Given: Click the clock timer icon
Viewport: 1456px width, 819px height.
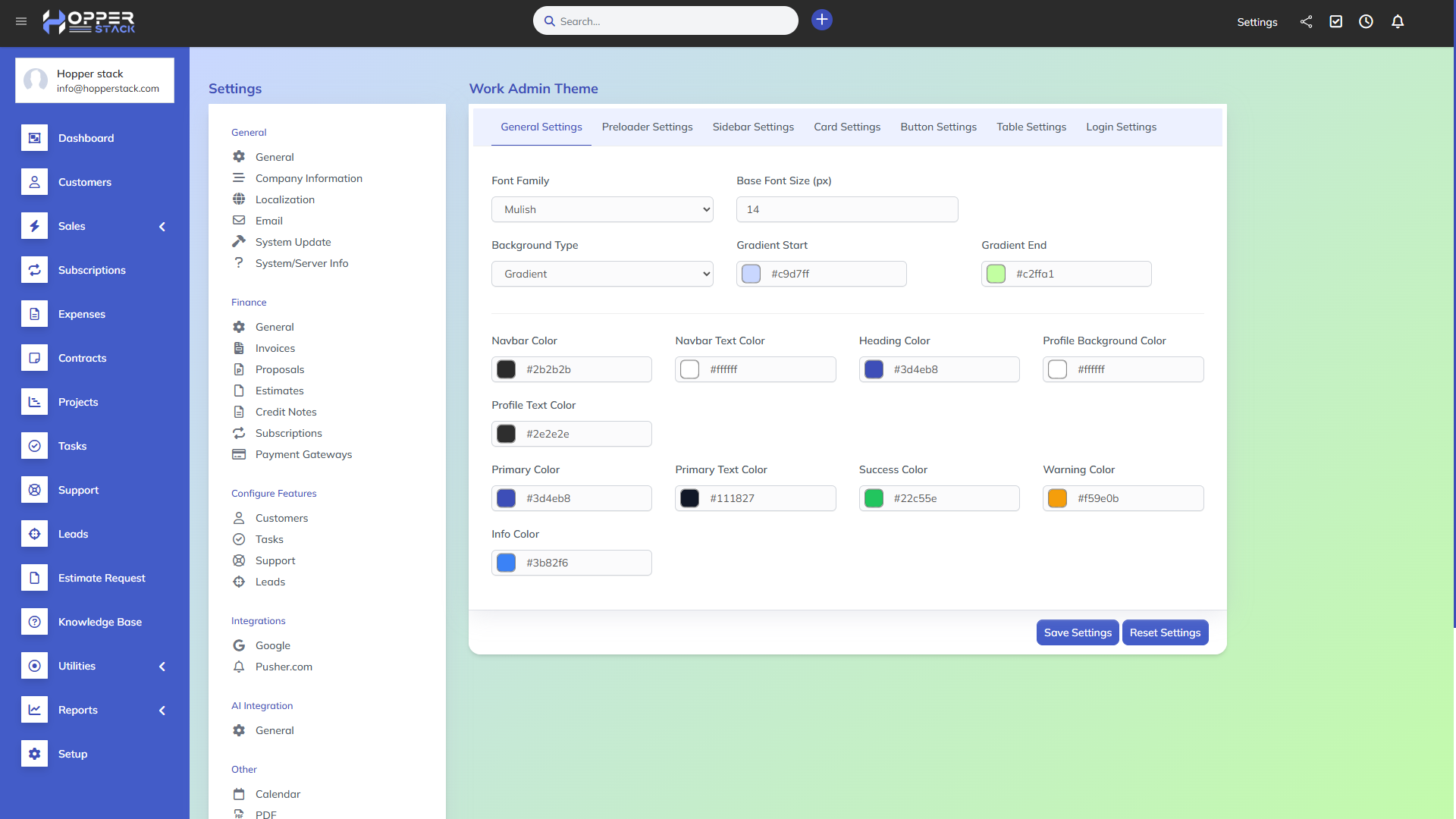Looking at the screenshot, I should (1366, 22).
